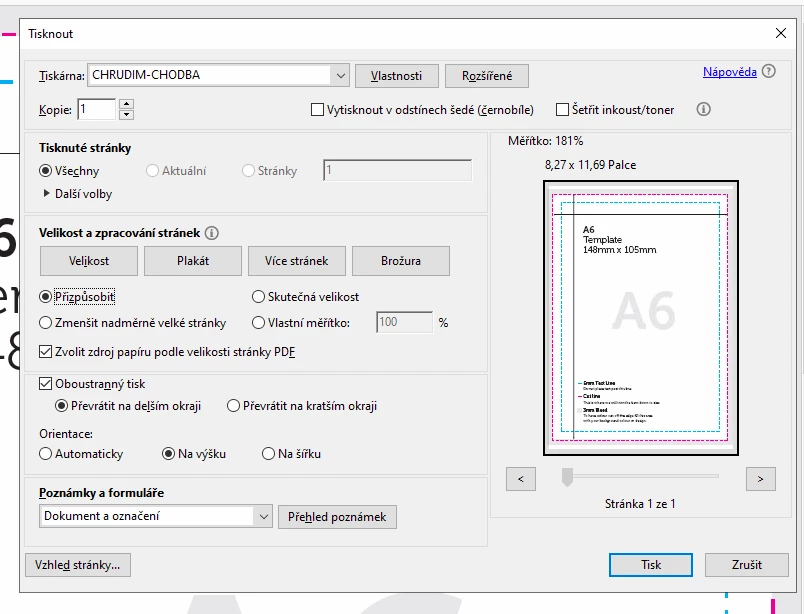The height and width of the screenshot is (614, 804).
Task: Increase the Kopie count with up arrow
Action: [x=126, y=104]
